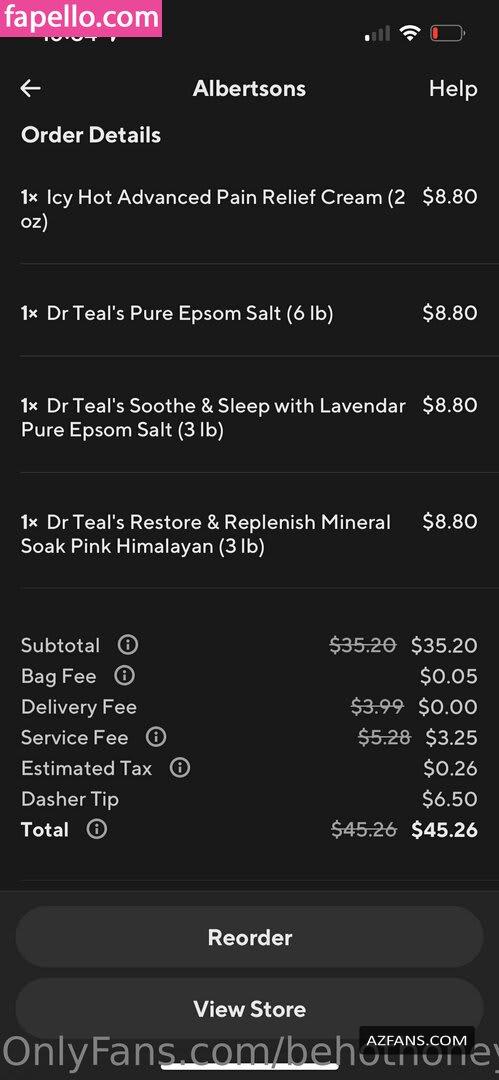Click the Reorder button
Screen dimensions: 499x1080
[250, 937]
